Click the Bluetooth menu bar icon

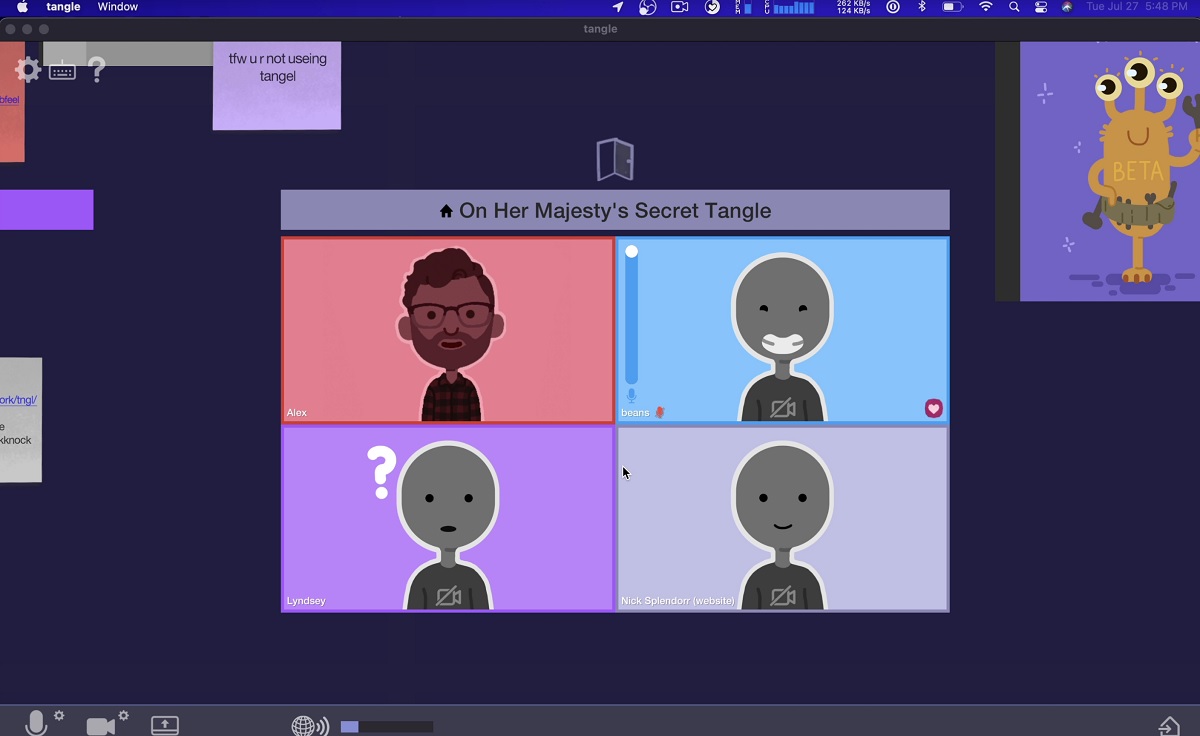[922, 7]
